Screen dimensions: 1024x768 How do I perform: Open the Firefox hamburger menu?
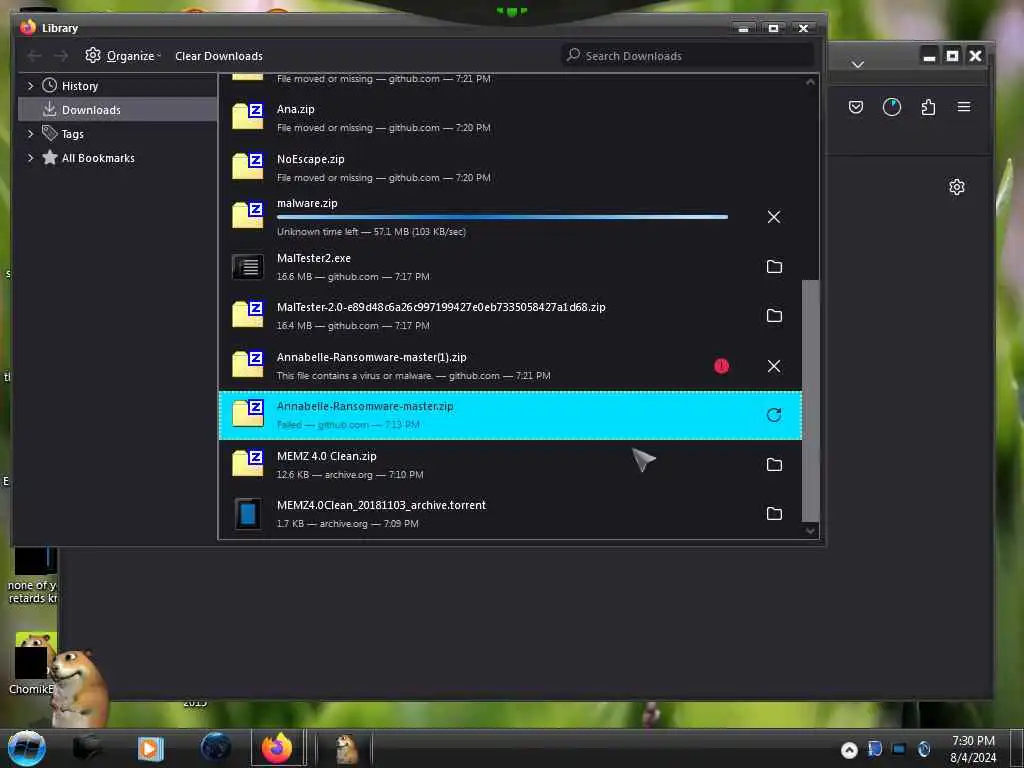[964, 106]
